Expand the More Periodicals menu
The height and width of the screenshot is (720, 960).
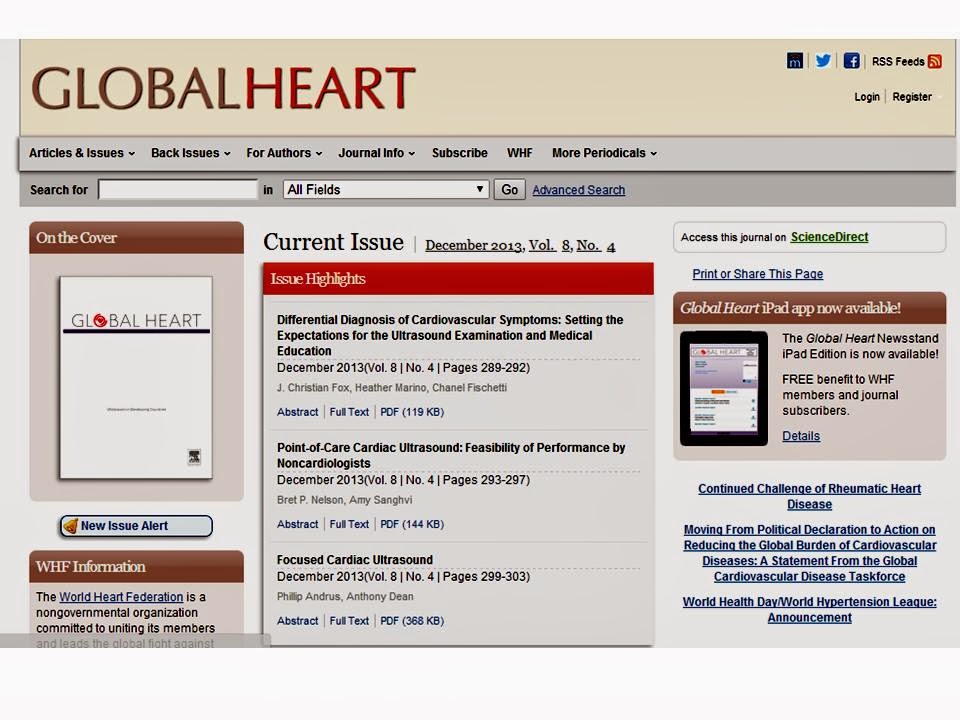tap(604, 153)
